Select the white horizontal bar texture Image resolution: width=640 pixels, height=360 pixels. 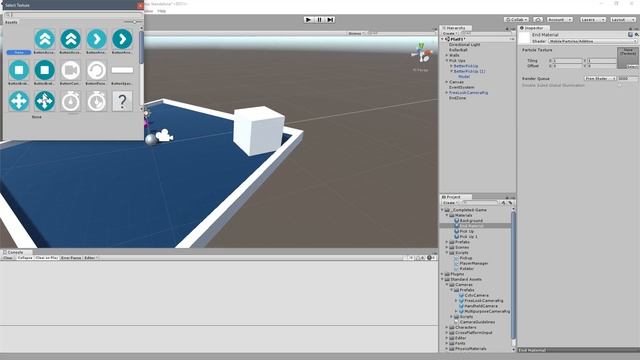122,70
